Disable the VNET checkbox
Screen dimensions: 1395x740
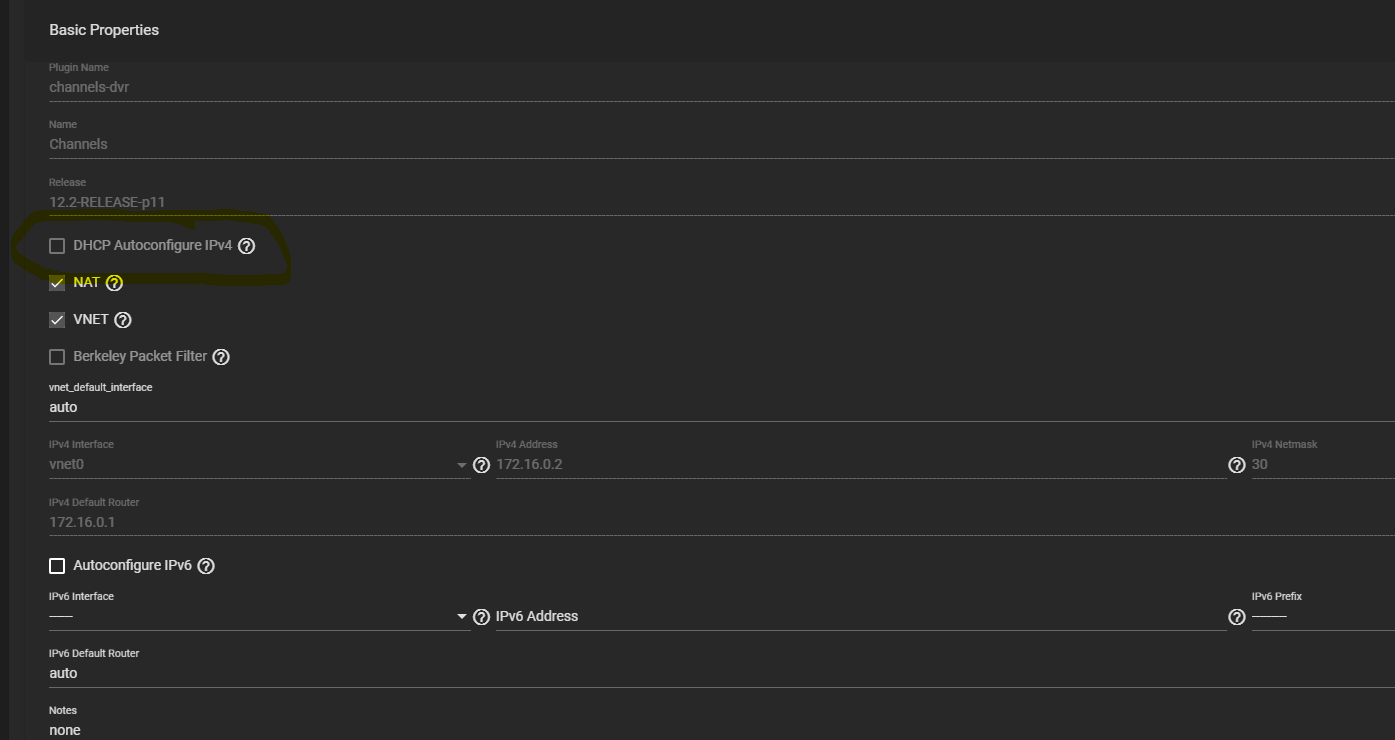coord(57,320)
